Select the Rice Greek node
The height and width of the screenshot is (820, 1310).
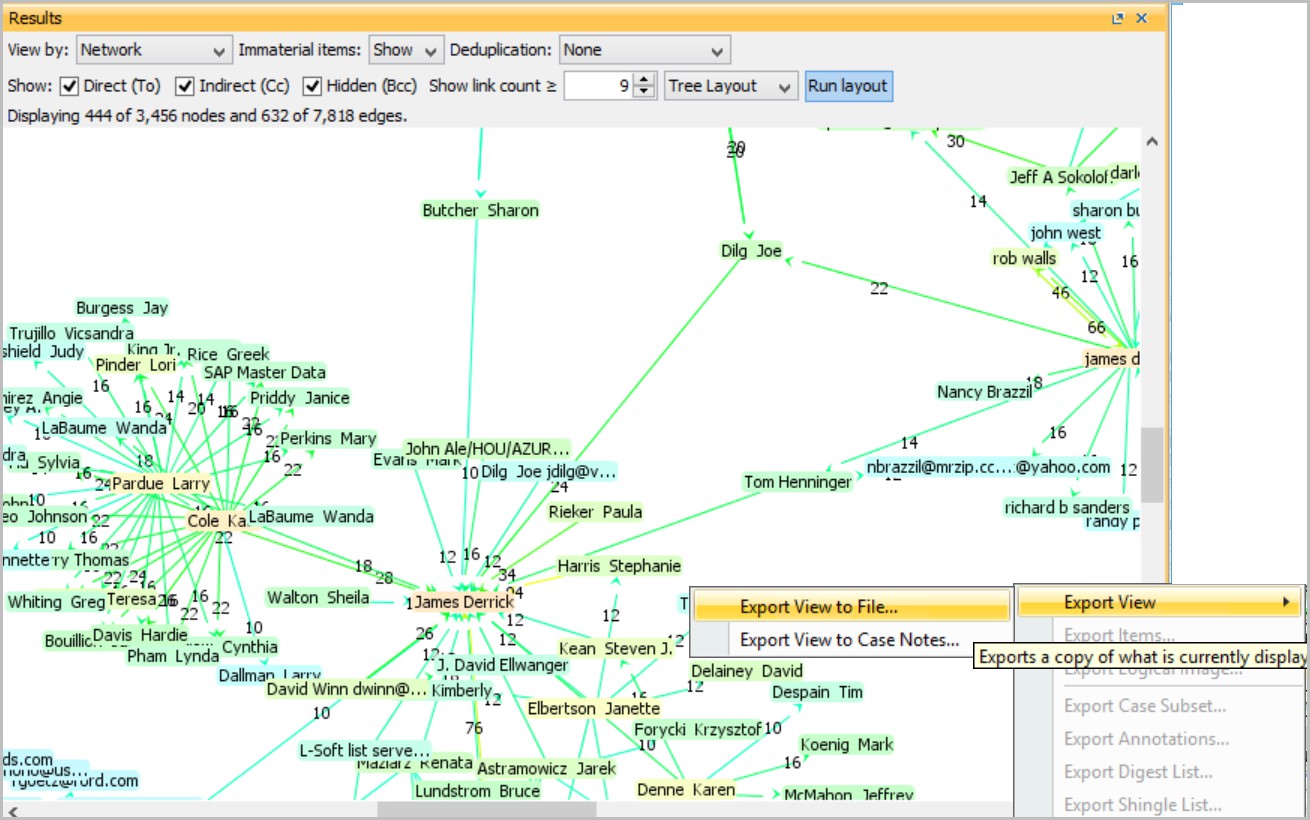pyautogui.click(x=228, y=354)
